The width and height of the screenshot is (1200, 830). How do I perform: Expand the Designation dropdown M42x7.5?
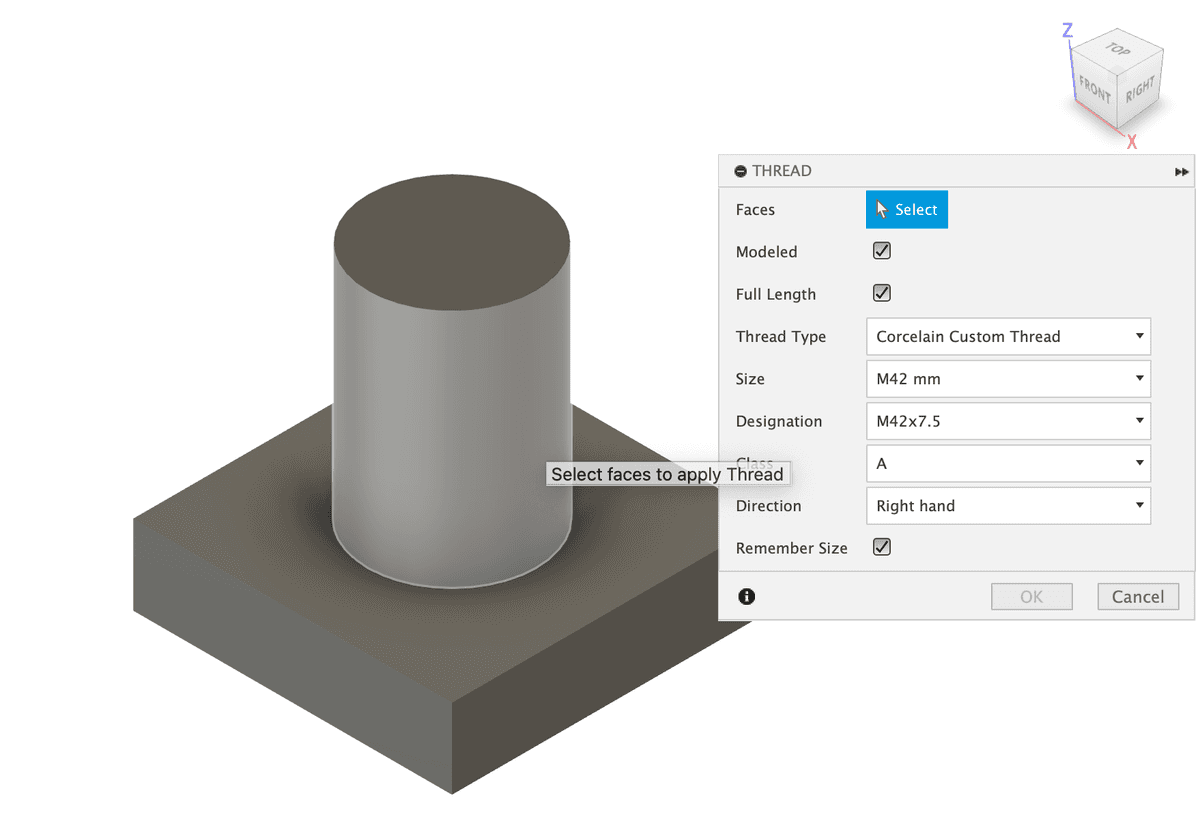pyautogui.click(x=1007, y=421)
